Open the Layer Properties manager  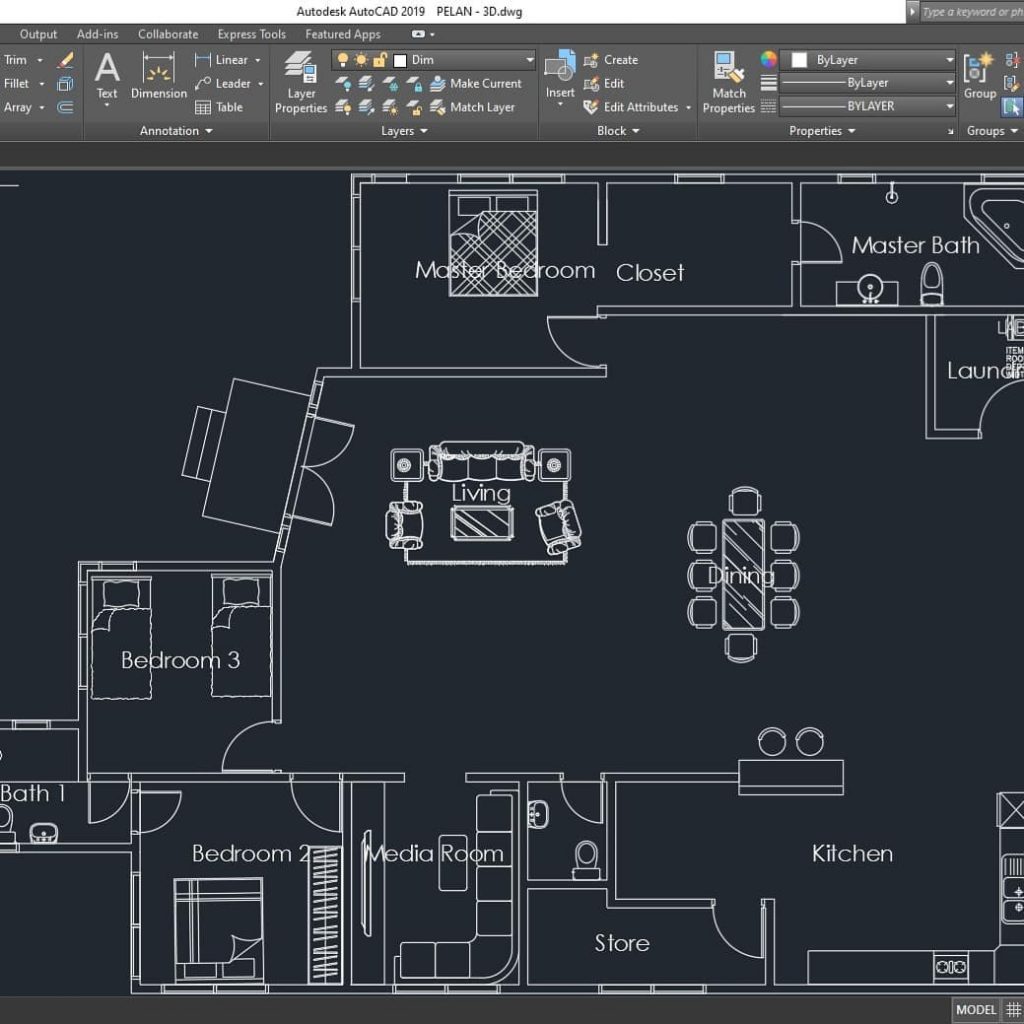301,82
